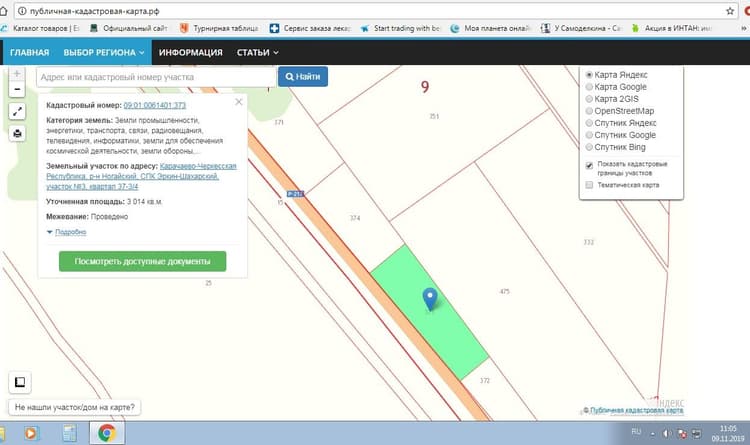Click the volume speaker tray icon
This screenshot has height=445, width=750.
667,434
